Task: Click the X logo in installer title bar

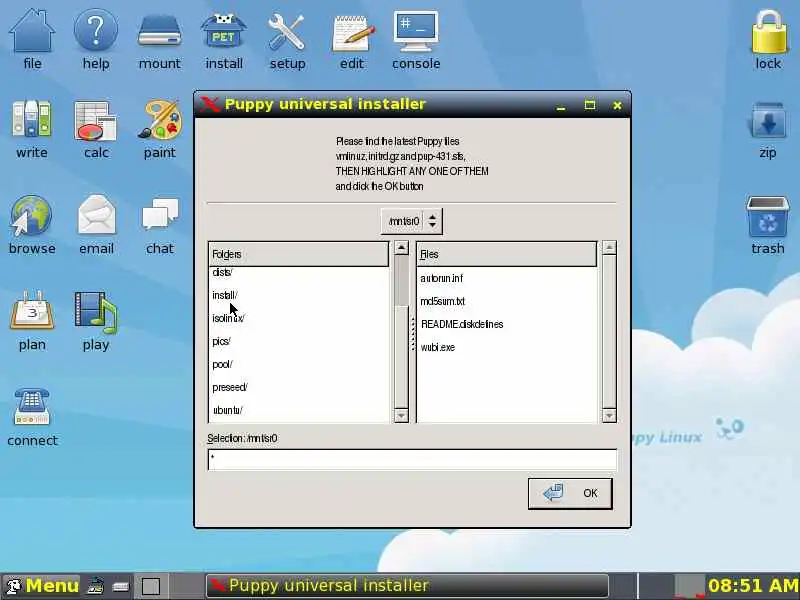Action: coord(209,104)
